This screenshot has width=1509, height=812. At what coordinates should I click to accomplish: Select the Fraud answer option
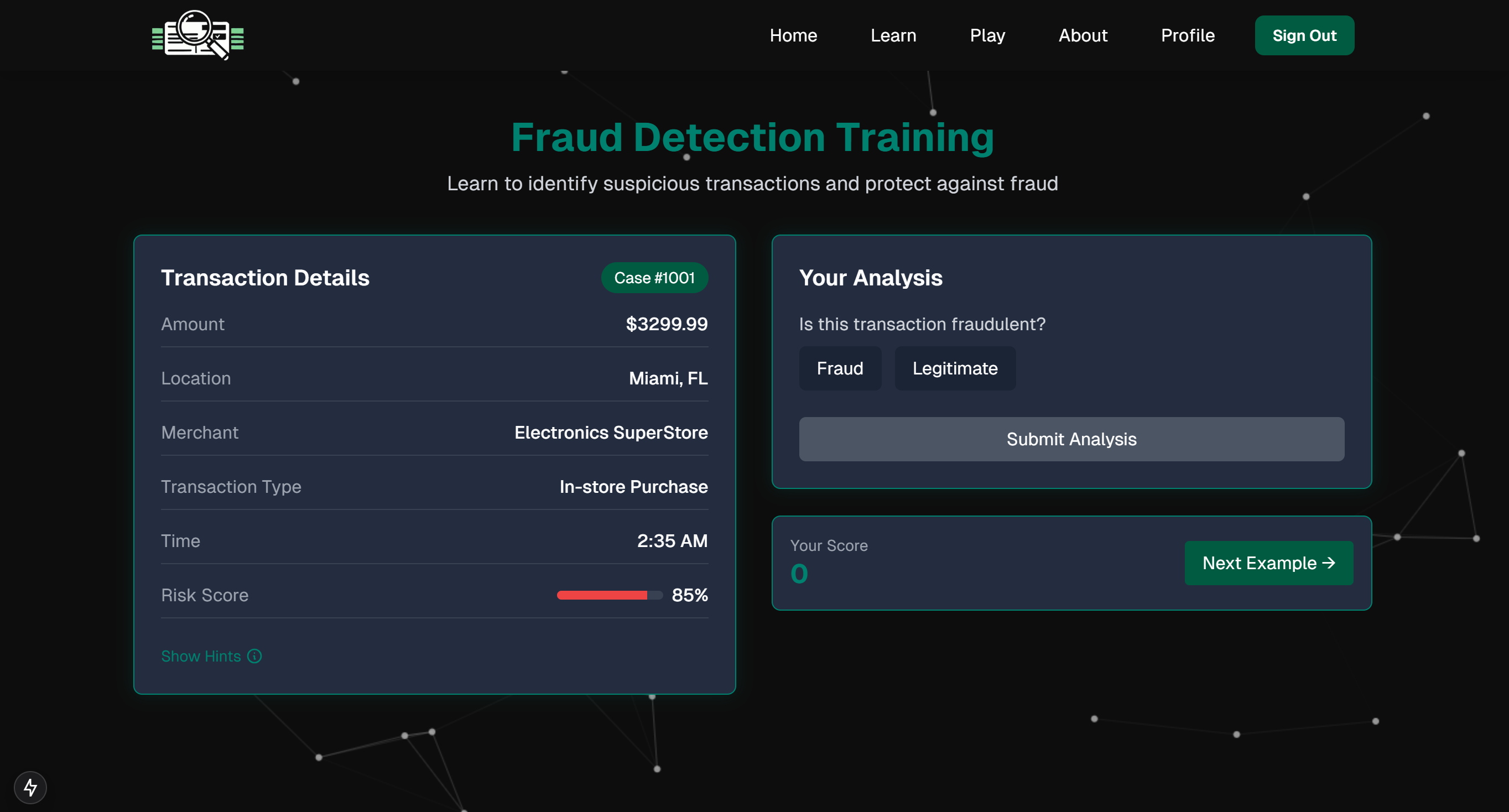[840, 368]
